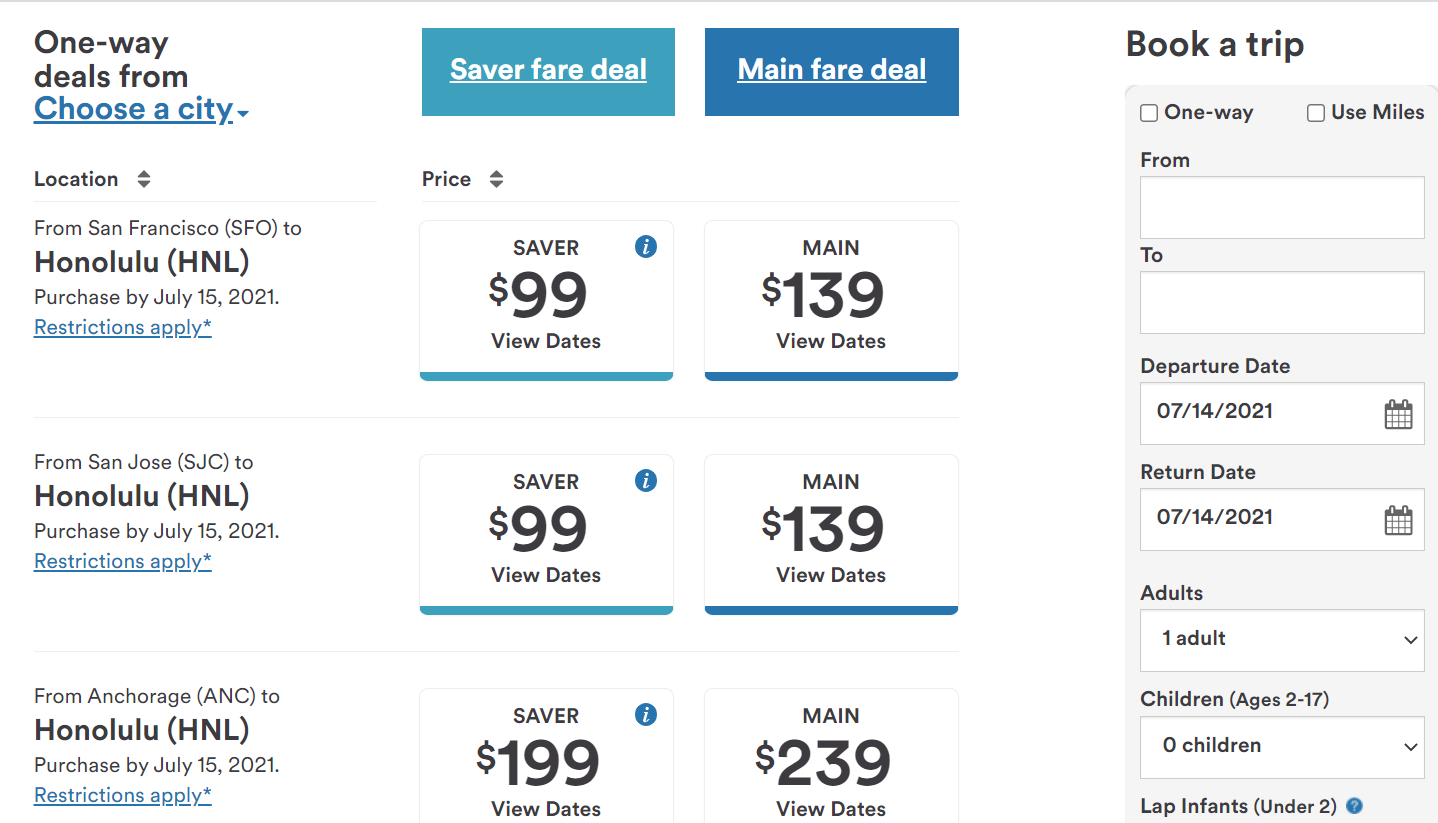The image size is (1438, 823).
Task: Expand the Choose a city dropdown
Action: (x=141, y=109)
